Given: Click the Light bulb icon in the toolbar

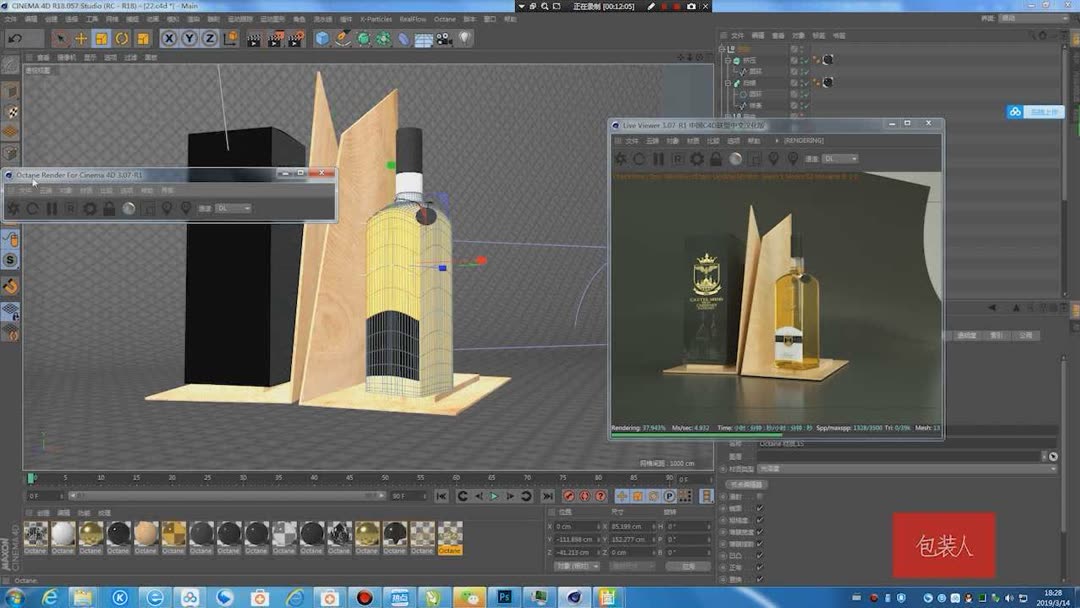Looking at the screenshot, I should tap(464, 39).
